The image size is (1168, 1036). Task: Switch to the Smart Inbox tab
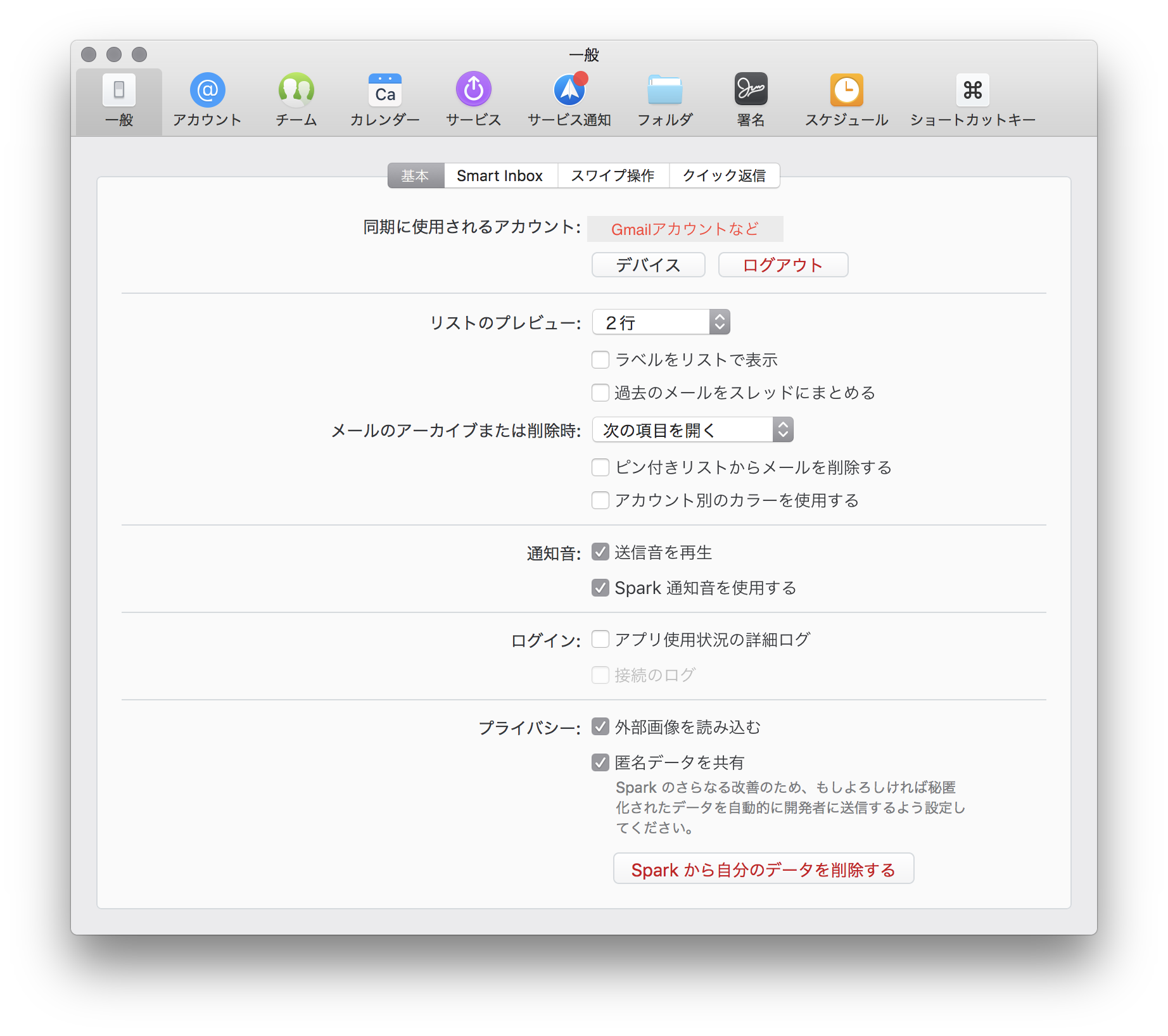500,175
